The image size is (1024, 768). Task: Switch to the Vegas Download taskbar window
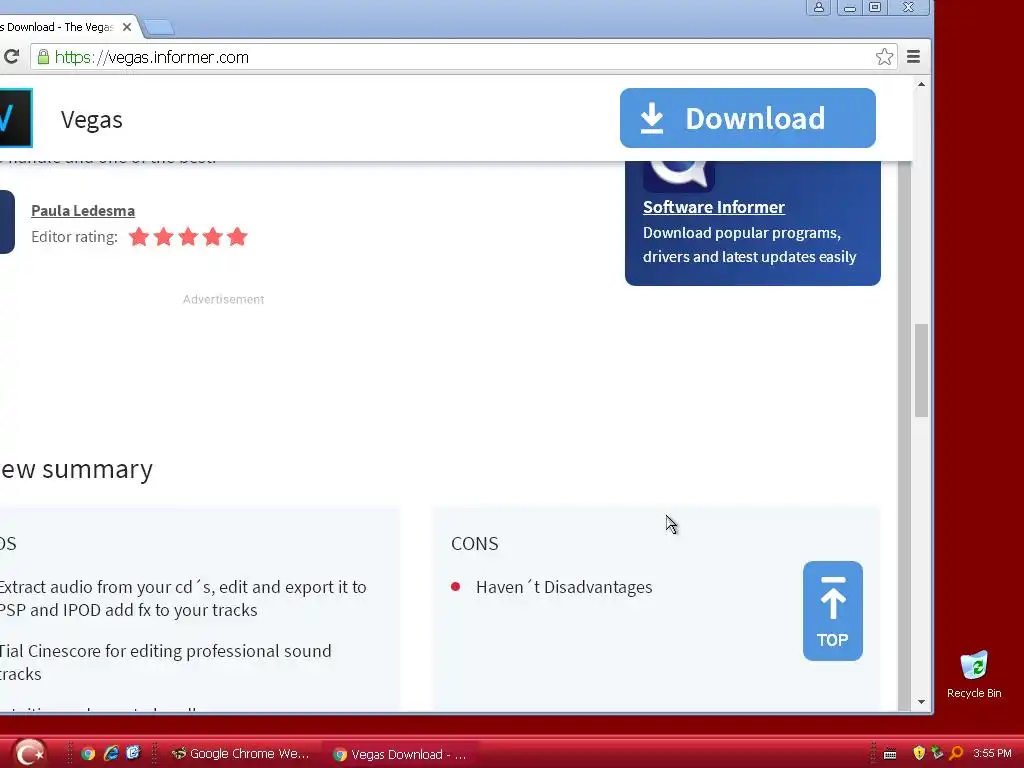click(400, 754)
